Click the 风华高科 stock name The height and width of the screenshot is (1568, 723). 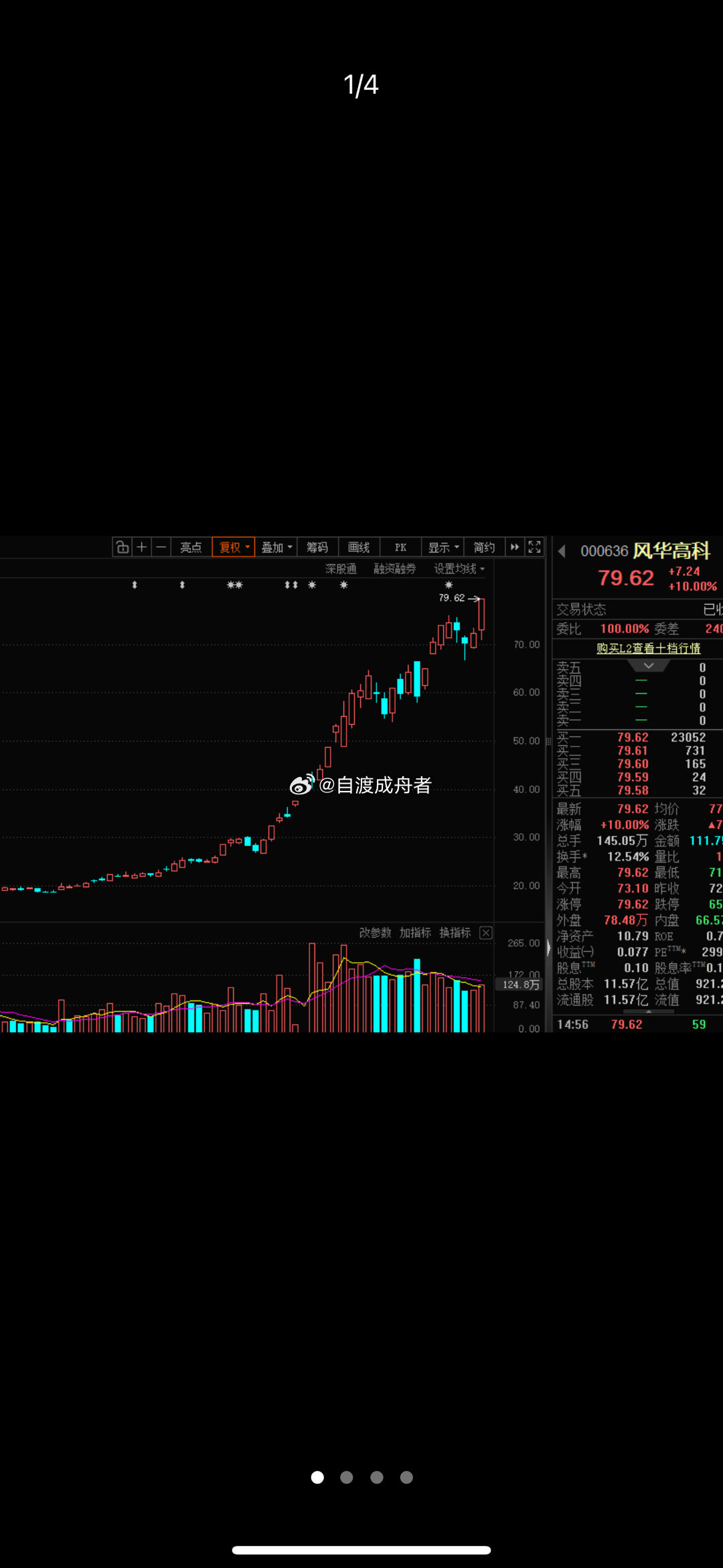point(671,551)
